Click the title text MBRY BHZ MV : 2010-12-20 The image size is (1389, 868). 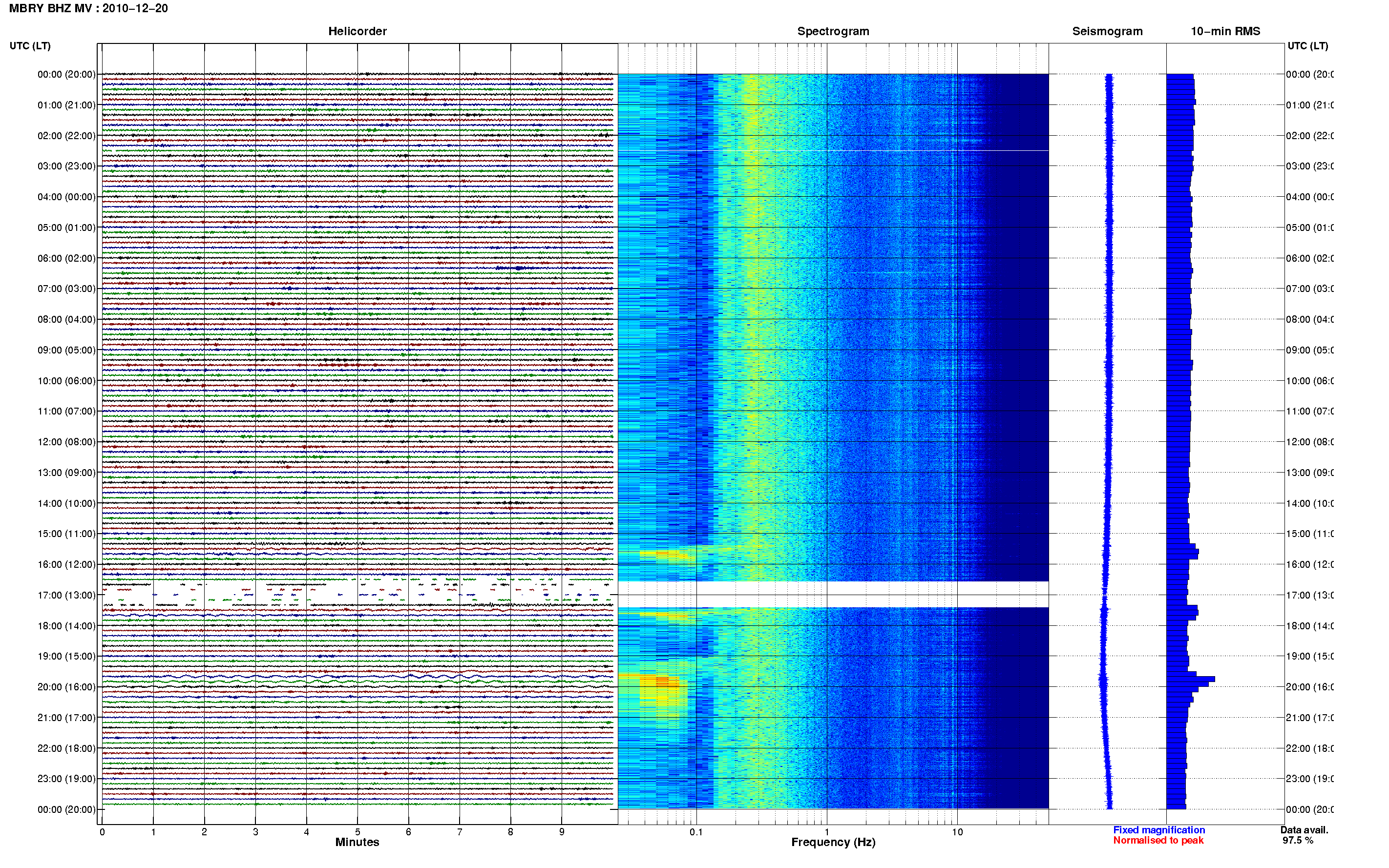pyautogui.click(x=88, y=8)
